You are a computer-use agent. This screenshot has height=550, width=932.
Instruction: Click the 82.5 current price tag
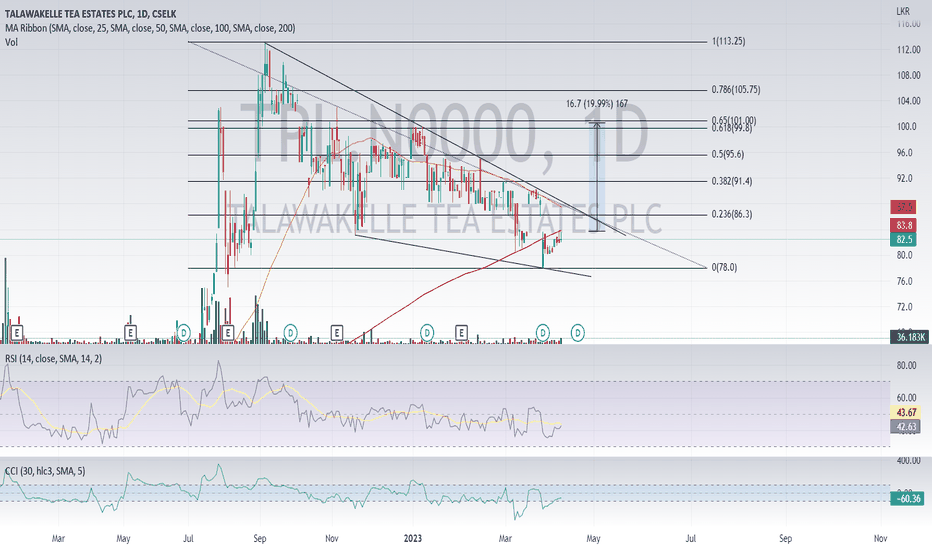[903, 240]
